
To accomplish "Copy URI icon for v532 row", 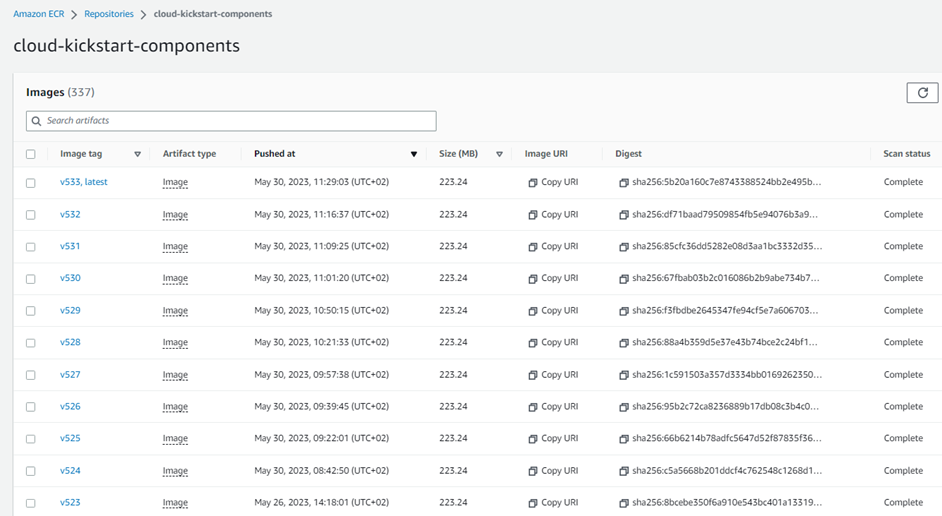I will point(532,214).
